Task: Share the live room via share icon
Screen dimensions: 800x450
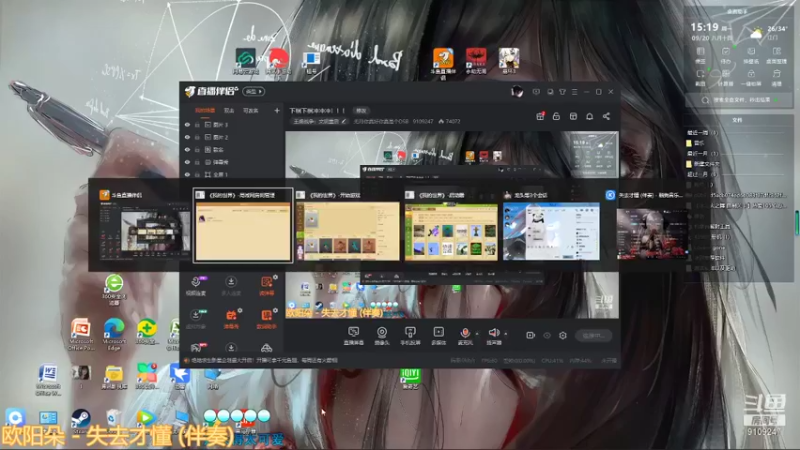Action: 606,116
